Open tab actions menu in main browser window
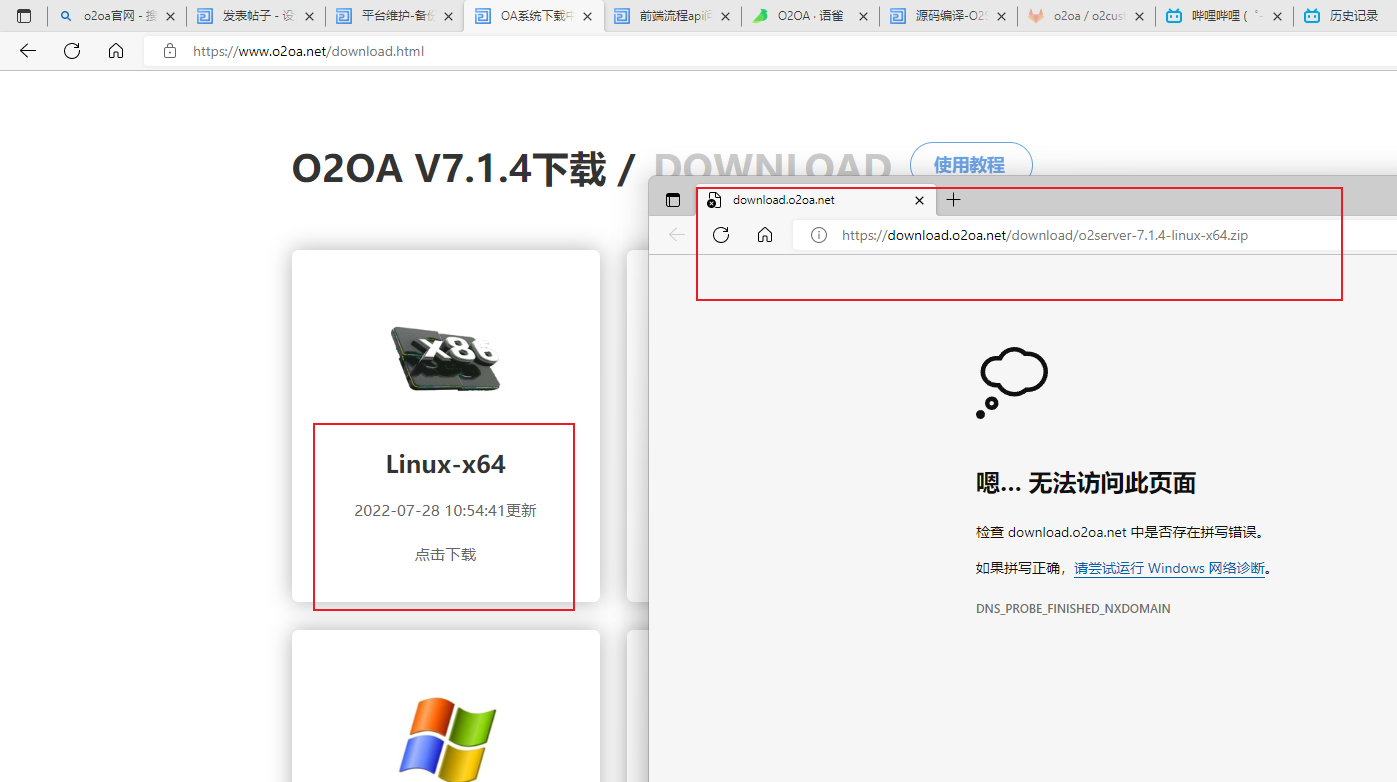This screenshot has height=782, width=1397. (x=24, y=16)
